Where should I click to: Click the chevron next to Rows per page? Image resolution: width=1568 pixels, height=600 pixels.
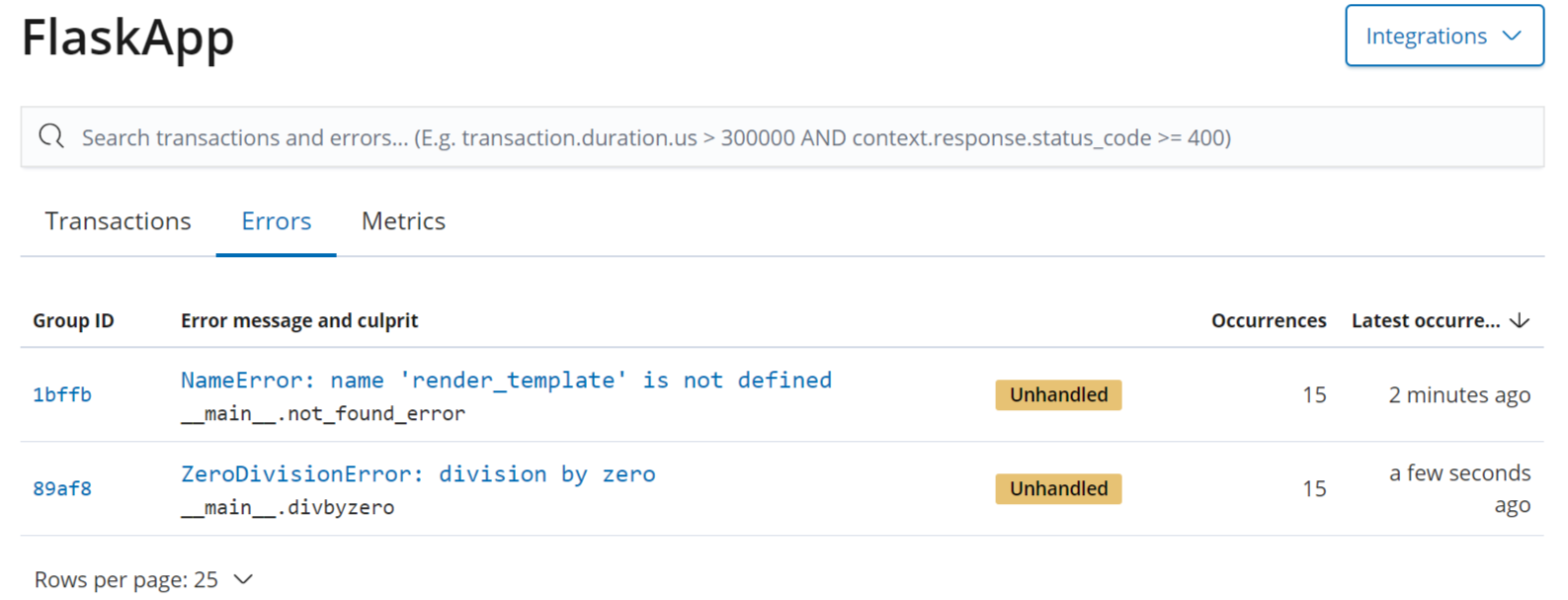click(x=243, y=579)
